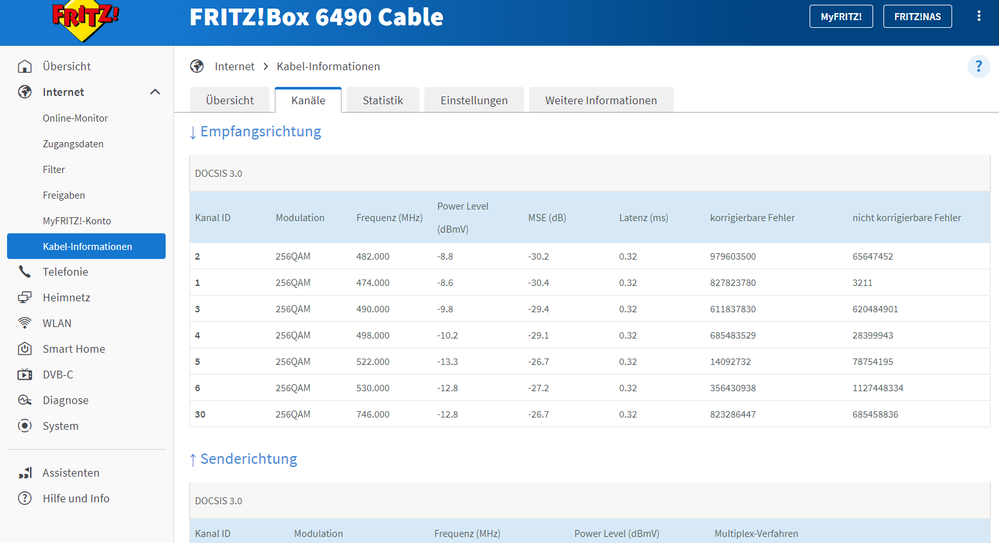Open the MyFRITZ! button
The width and height of the screenshot is (999, 543).
click(x=841, y=17)
